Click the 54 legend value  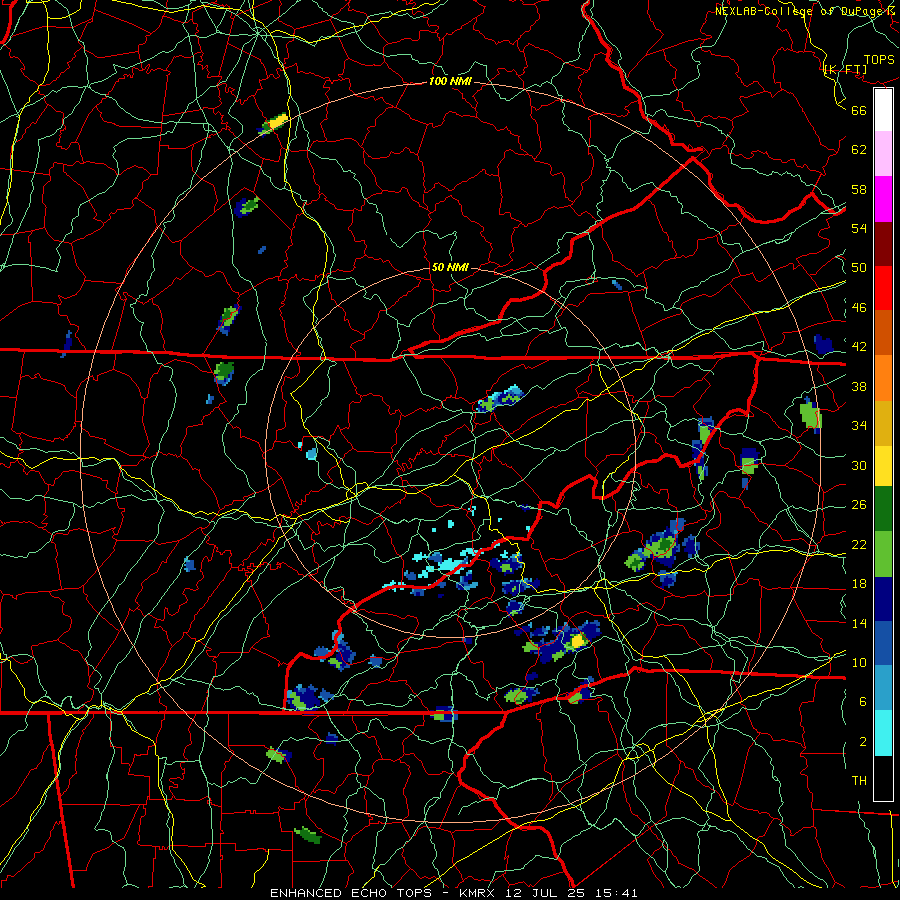pyautogui.click(x=859, y=228)
